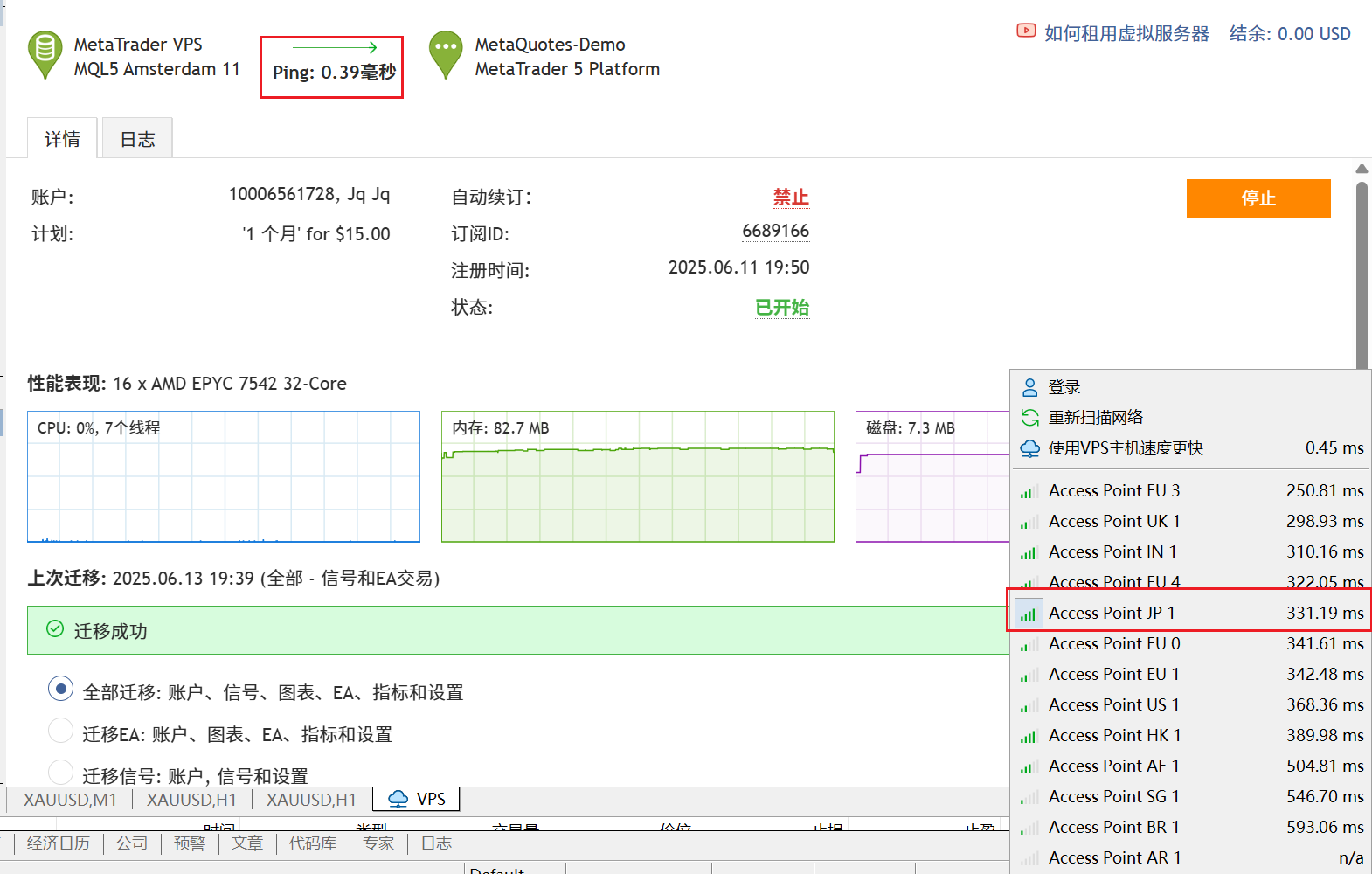Select Access Point JP 1 entry
Viewport: 1372px width, 874px height.
(x=1191, y=614)
